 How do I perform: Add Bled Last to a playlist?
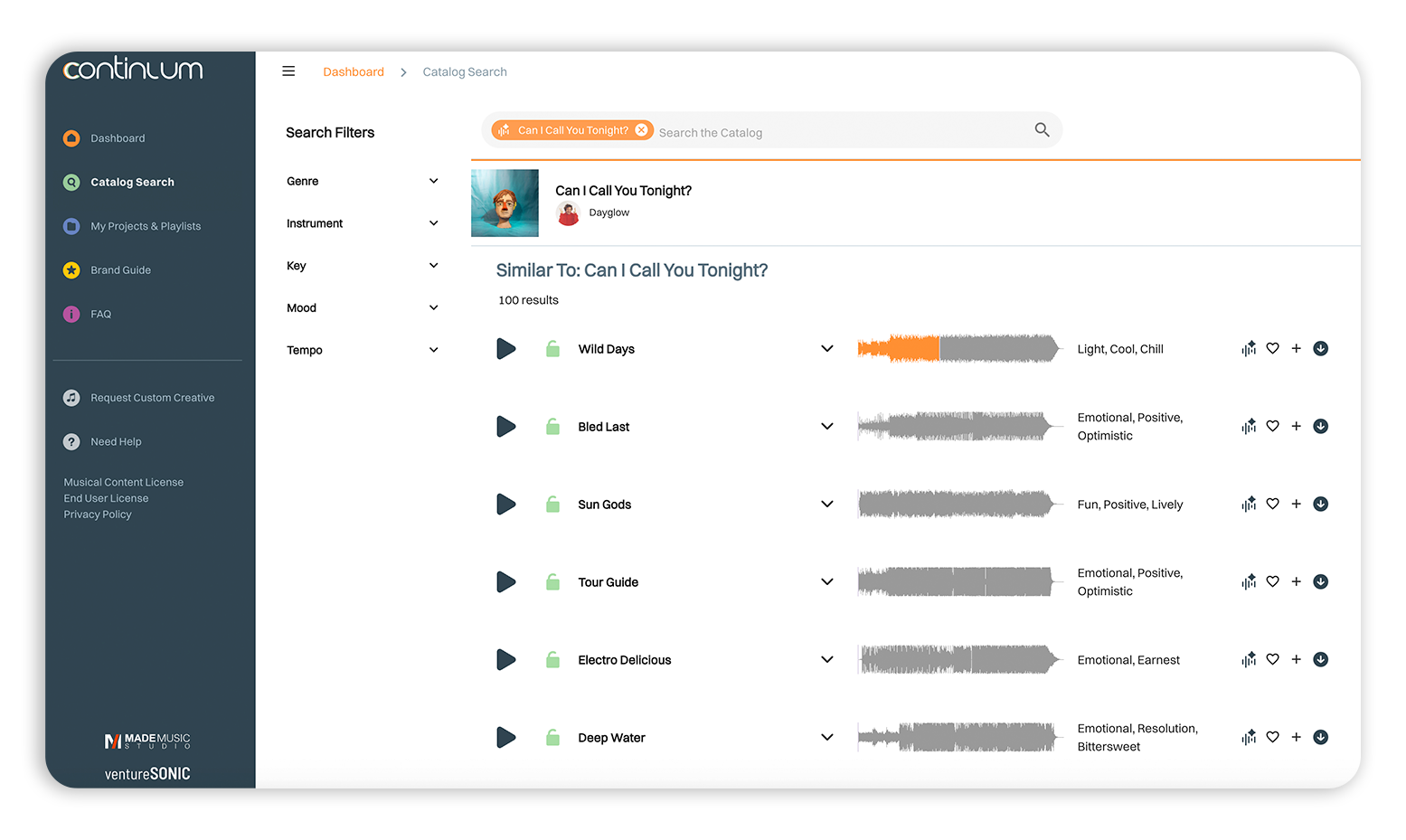tap(1296, 427)
